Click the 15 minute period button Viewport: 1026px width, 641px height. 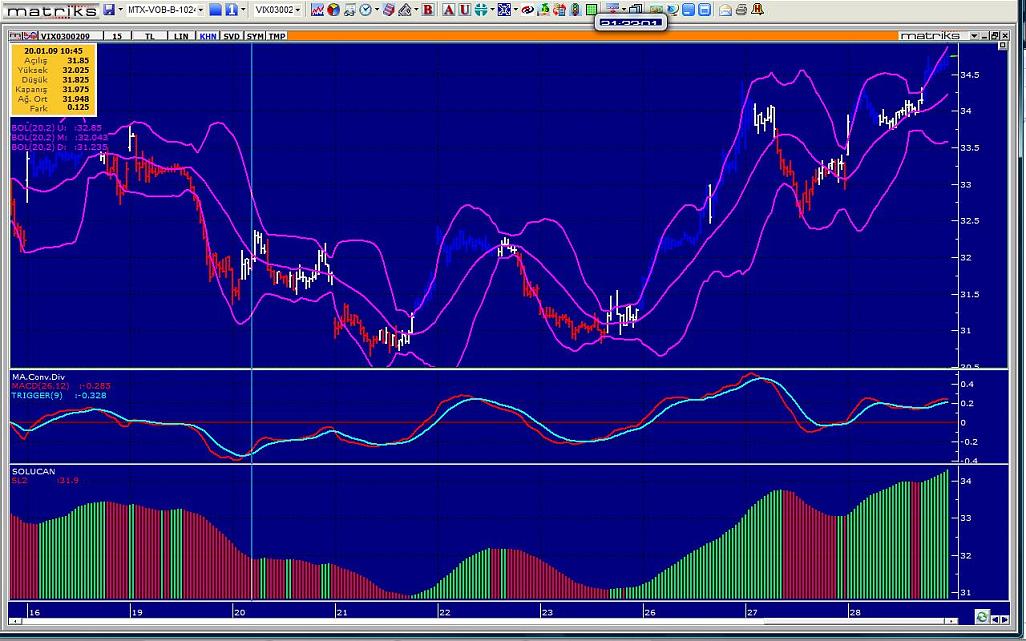pyautogui.click(x=117, y=36)
